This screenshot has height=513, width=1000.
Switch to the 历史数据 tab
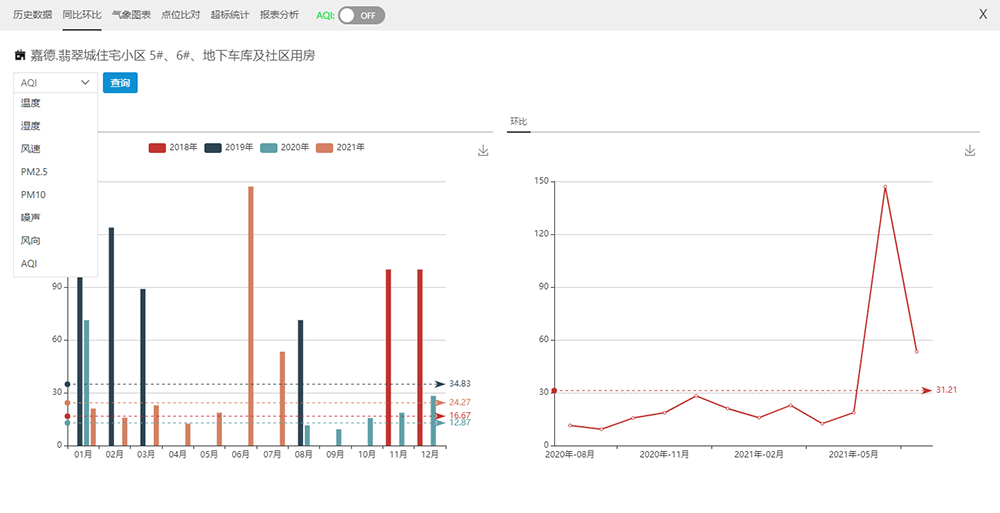coord(32,15)
